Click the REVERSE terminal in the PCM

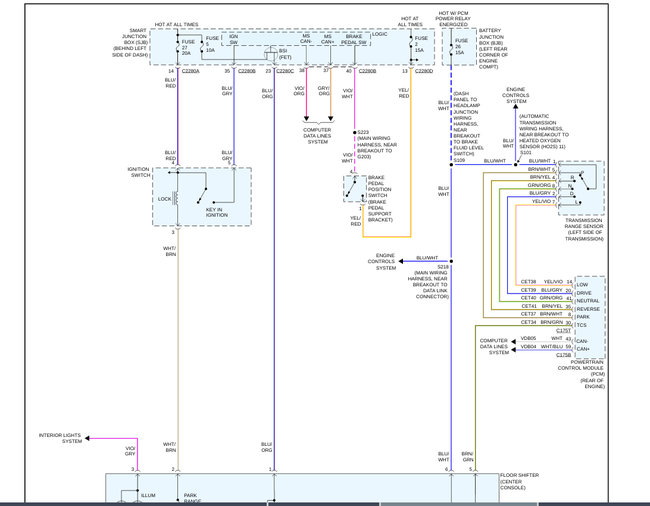pyautogui.click(x=588, y=309)
